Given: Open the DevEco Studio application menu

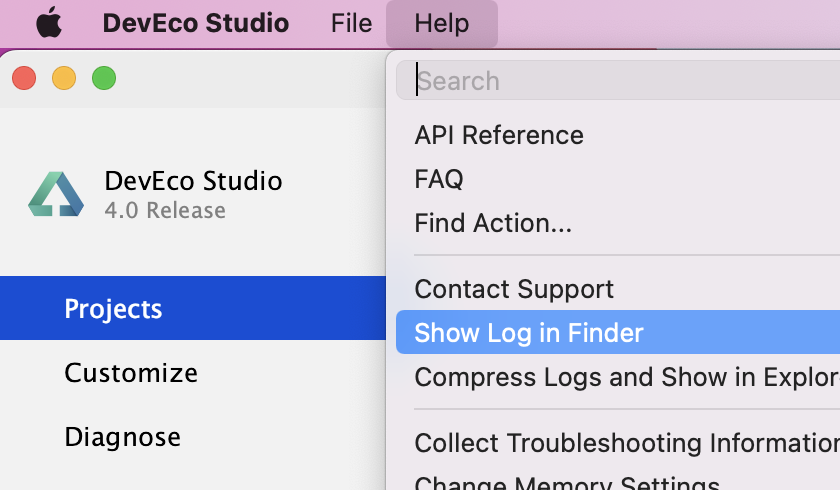Looking at the screenshot, I should (x=196, y=23).
